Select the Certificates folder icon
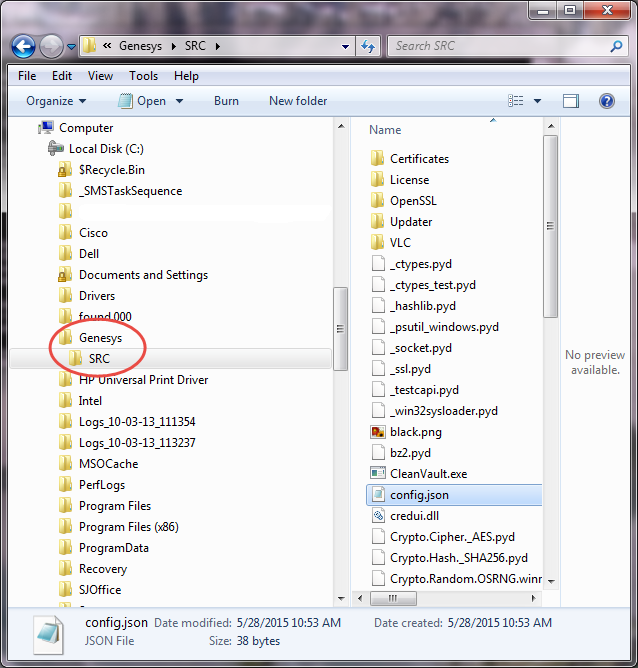Viewport: 638px width, 668px height. click(x=378, y=159)
